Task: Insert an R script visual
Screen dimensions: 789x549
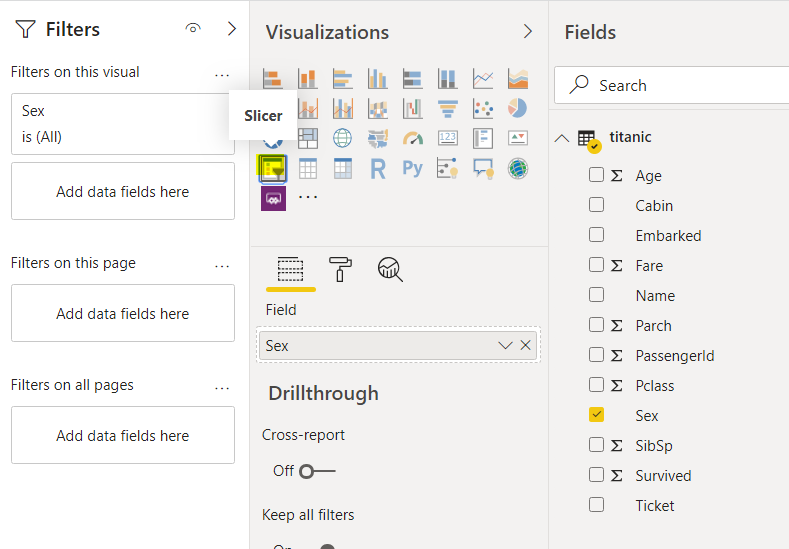Action: click(x=377, y=168)
